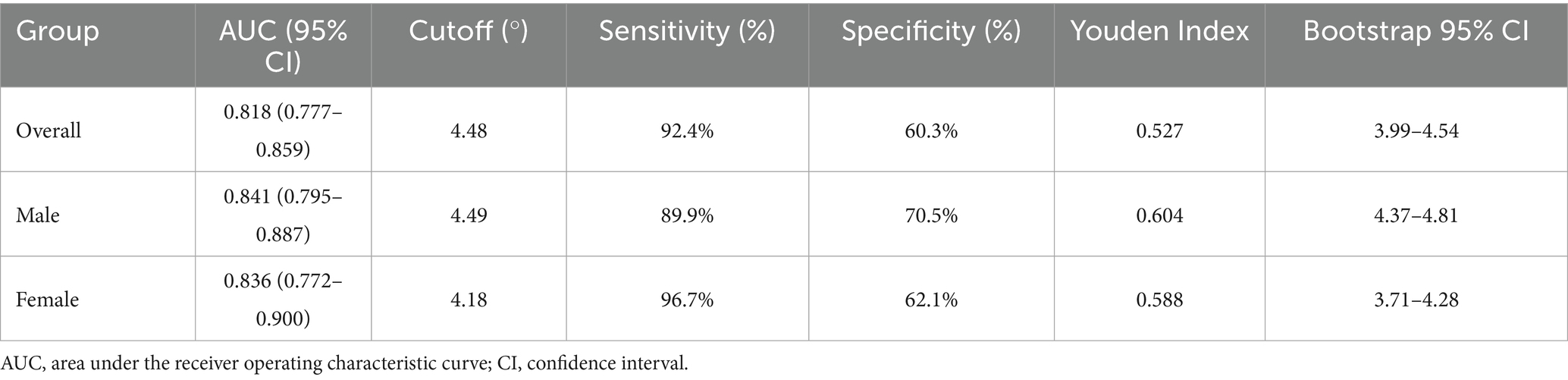Click the AUC abbreviation footnote text
The image size is (1568, 380).
pyautogui.click(x=345, y=363)
